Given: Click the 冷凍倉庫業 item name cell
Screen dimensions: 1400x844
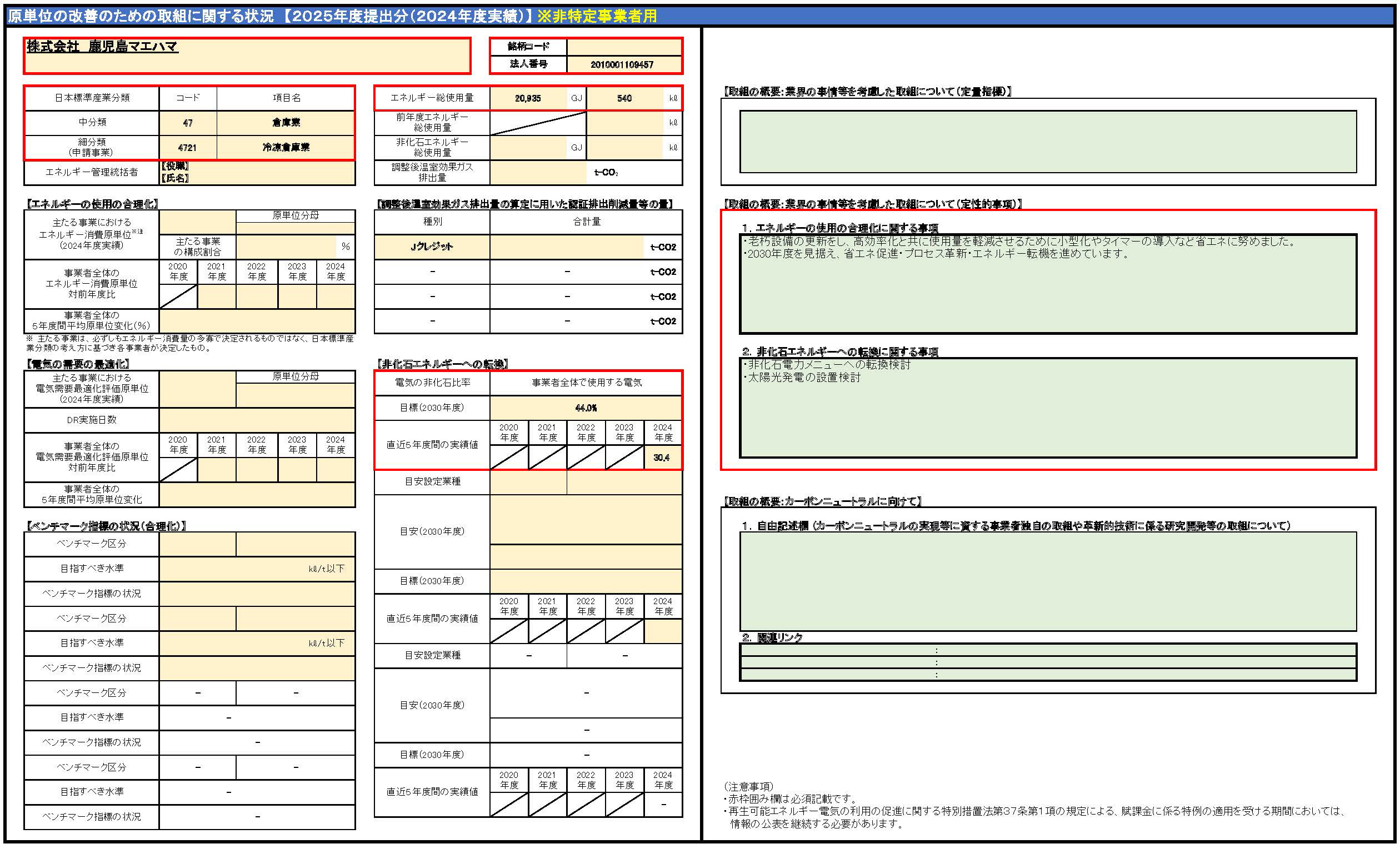Looking at the screenshot, I should tap(286, 148).
